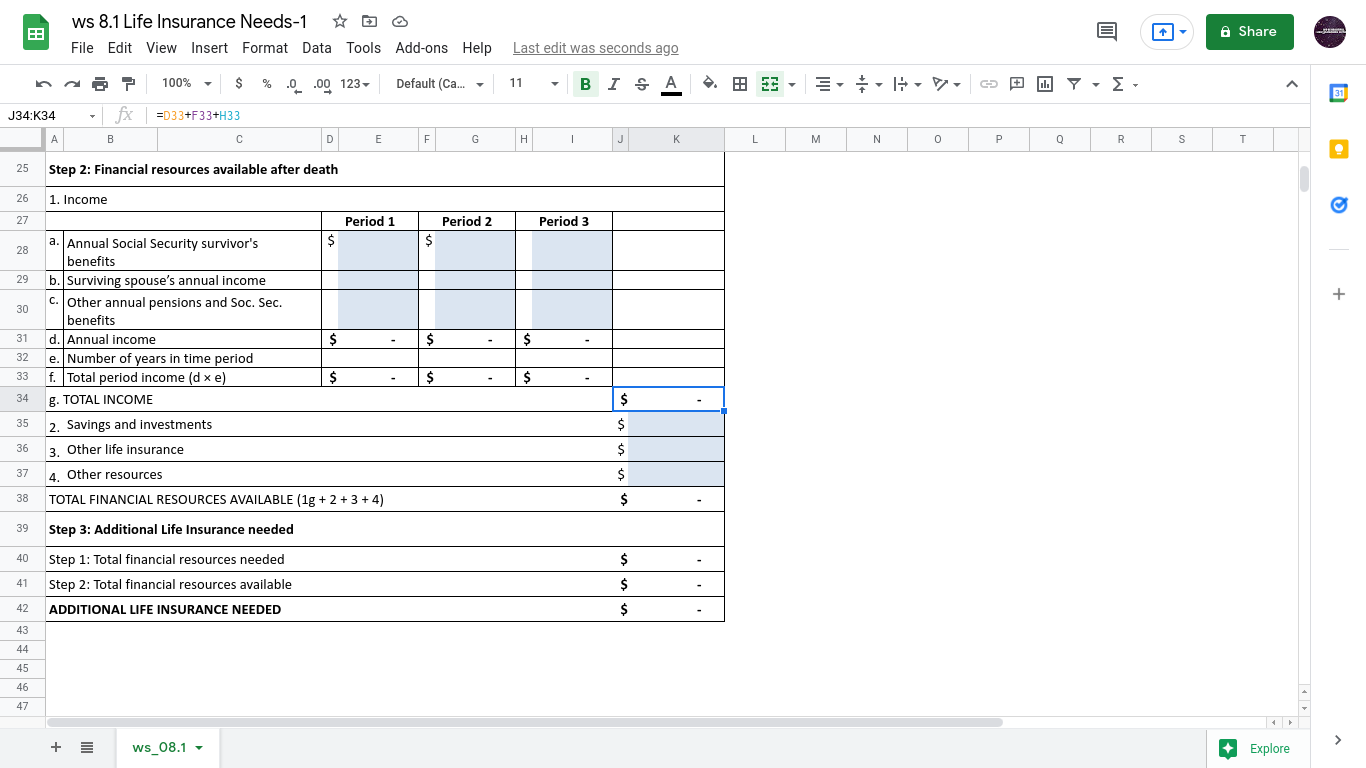Viewport: 1366px width, 768px height.
Task: Insert a comment using toolbar icon
Action: tap(1016, 84)
